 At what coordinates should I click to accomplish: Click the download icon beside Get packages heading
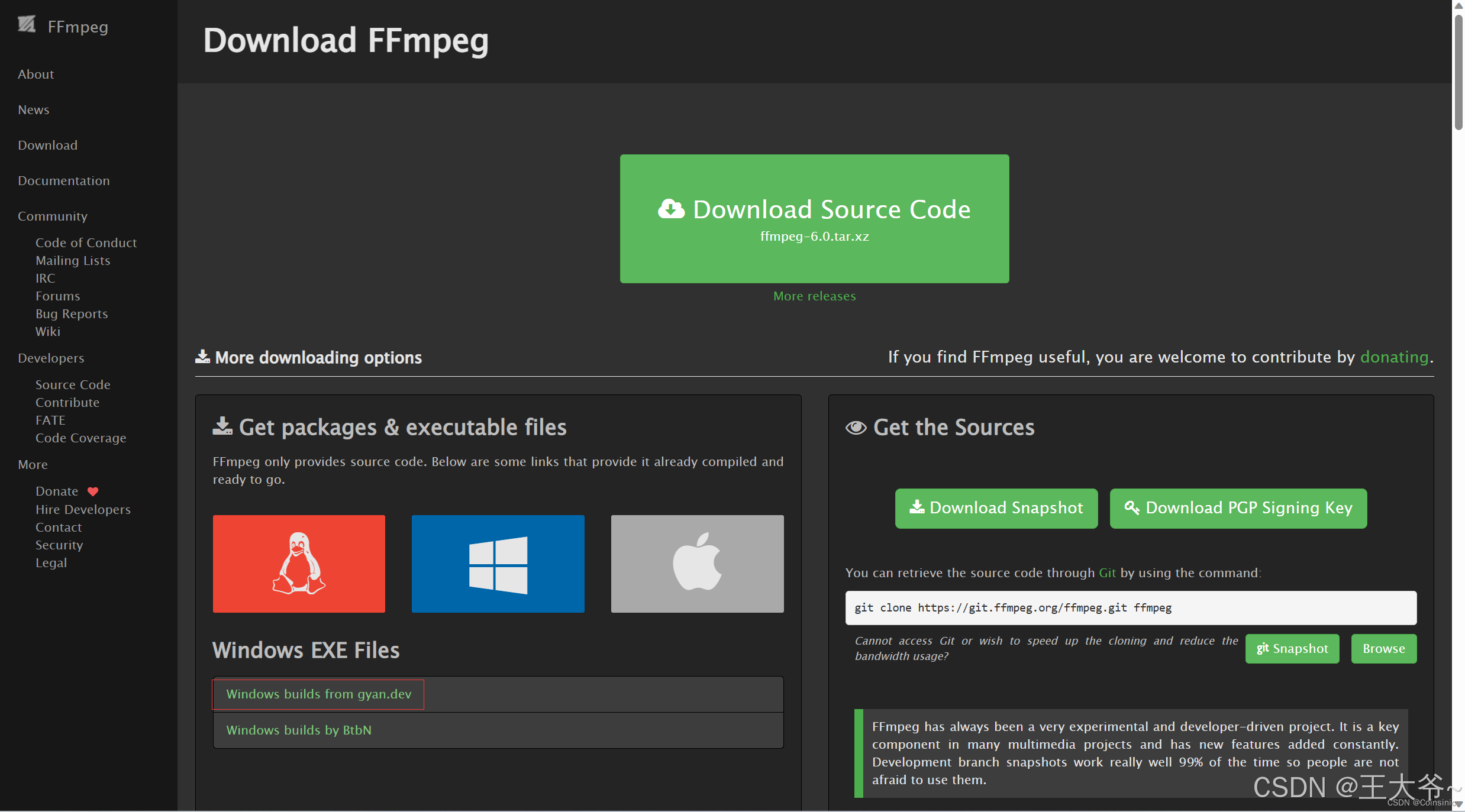pyautogui.click(x=222, y=426)
